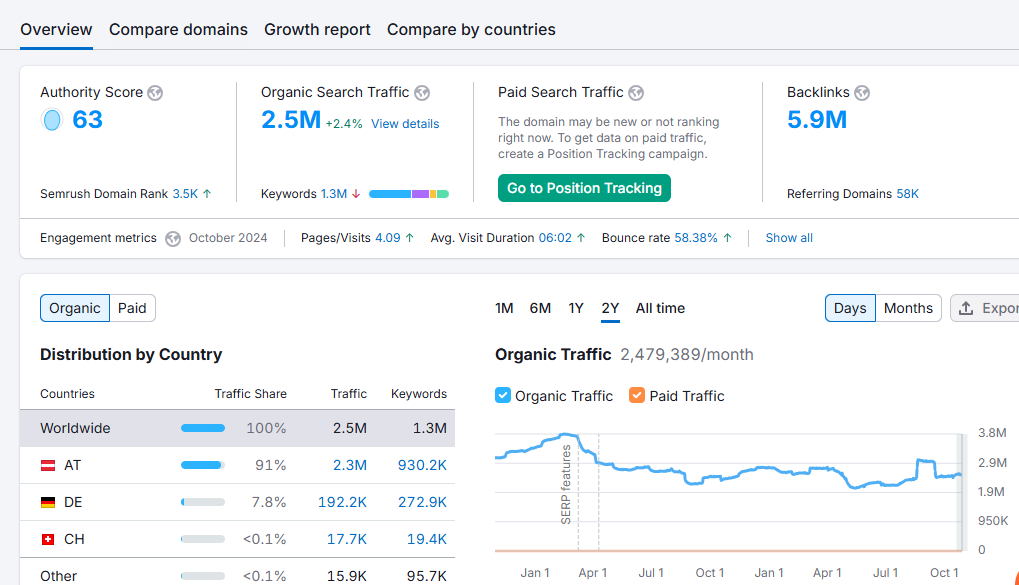
Task: Switch to Paid traffic toggle
Action: [132, 308]
